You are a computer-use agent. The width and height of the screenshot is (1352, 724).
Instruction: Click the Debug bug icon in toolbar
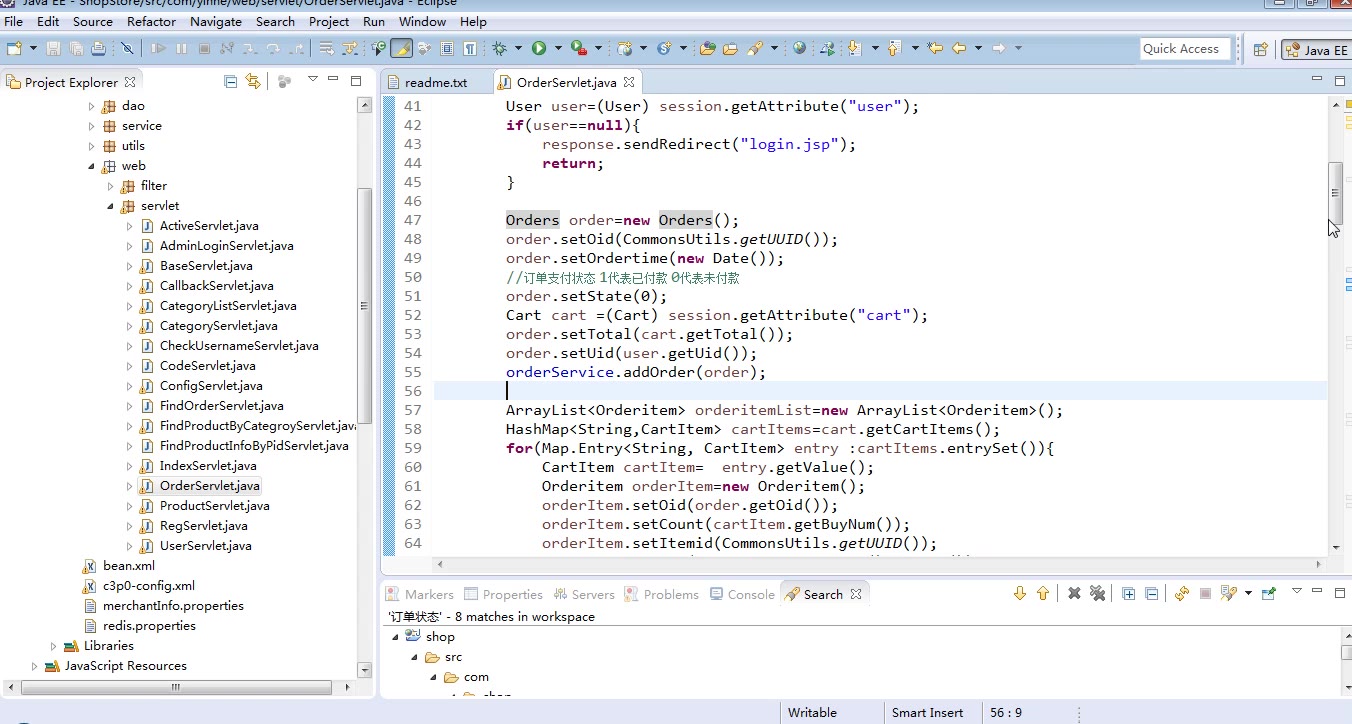pyautogui.click(x=499, y=48)
